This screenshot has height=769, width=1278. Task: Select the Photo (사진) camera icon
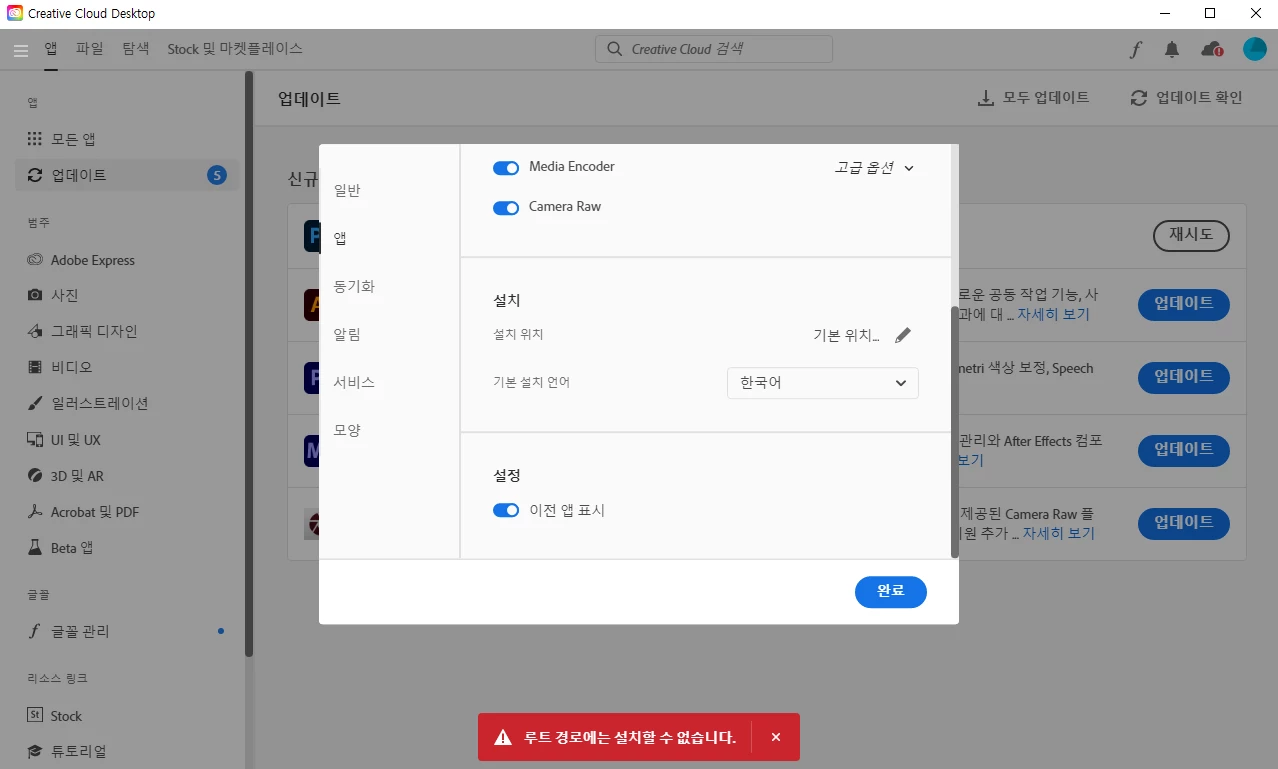pyautogui.click(x=35, y=295)
